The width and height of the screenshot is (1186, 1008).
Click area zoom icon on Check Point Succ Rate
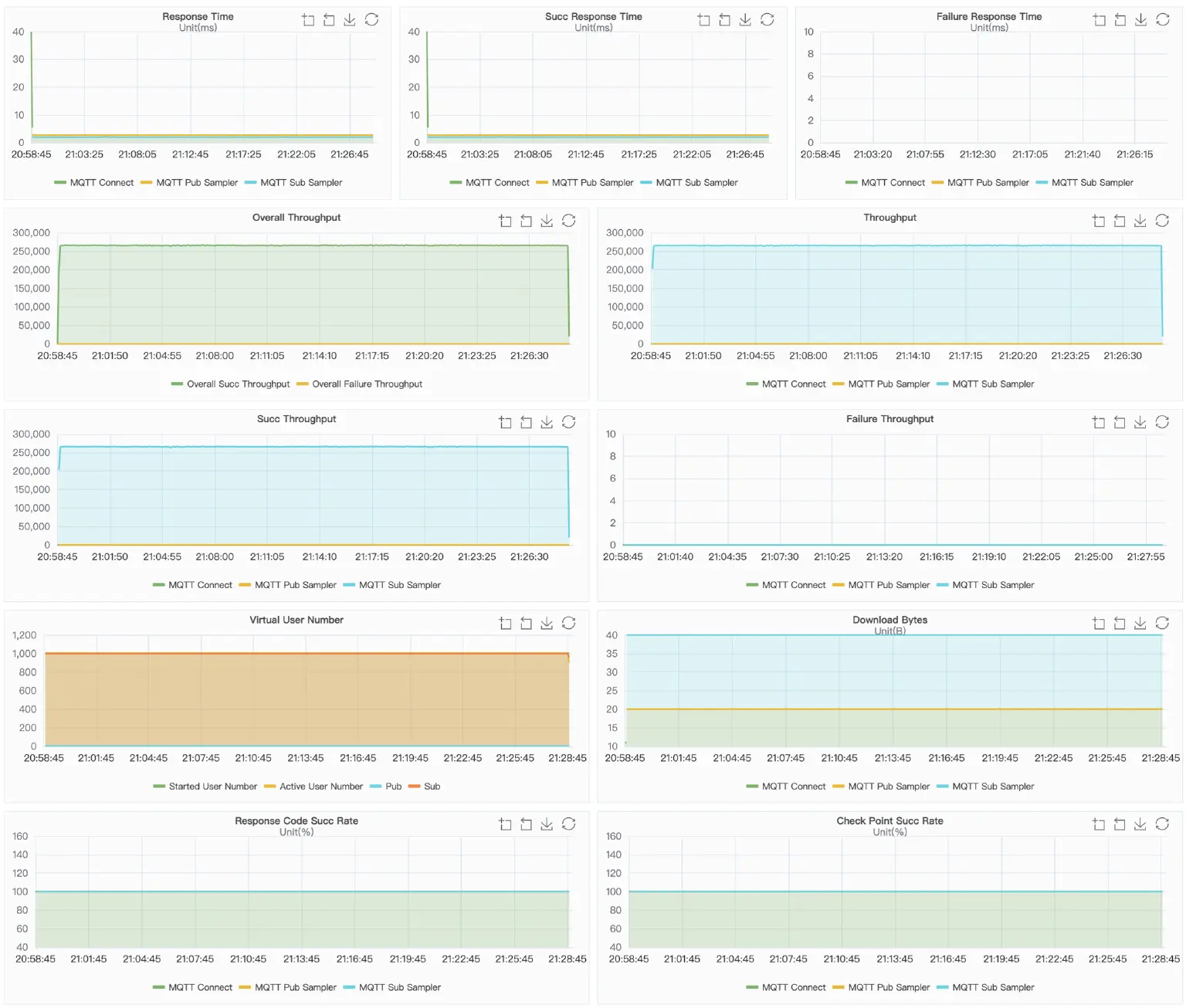(x=1099, y=824)
